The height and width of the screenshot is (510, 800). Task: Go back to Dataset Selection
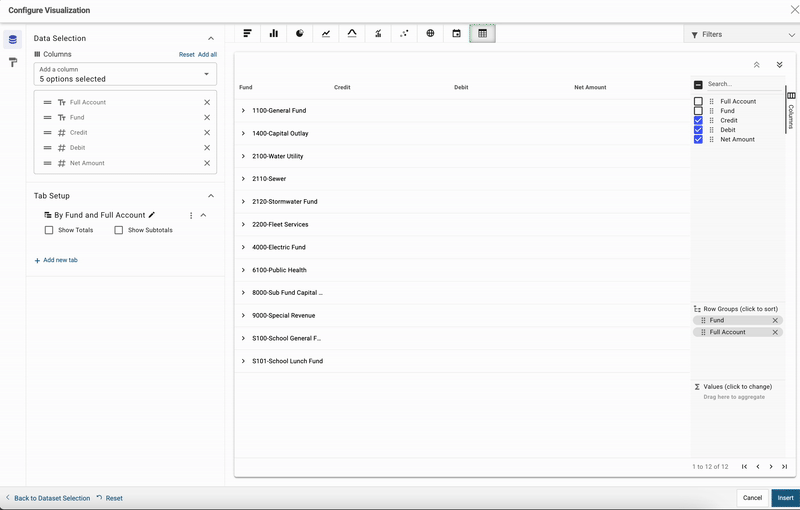(x=47, y=498)
